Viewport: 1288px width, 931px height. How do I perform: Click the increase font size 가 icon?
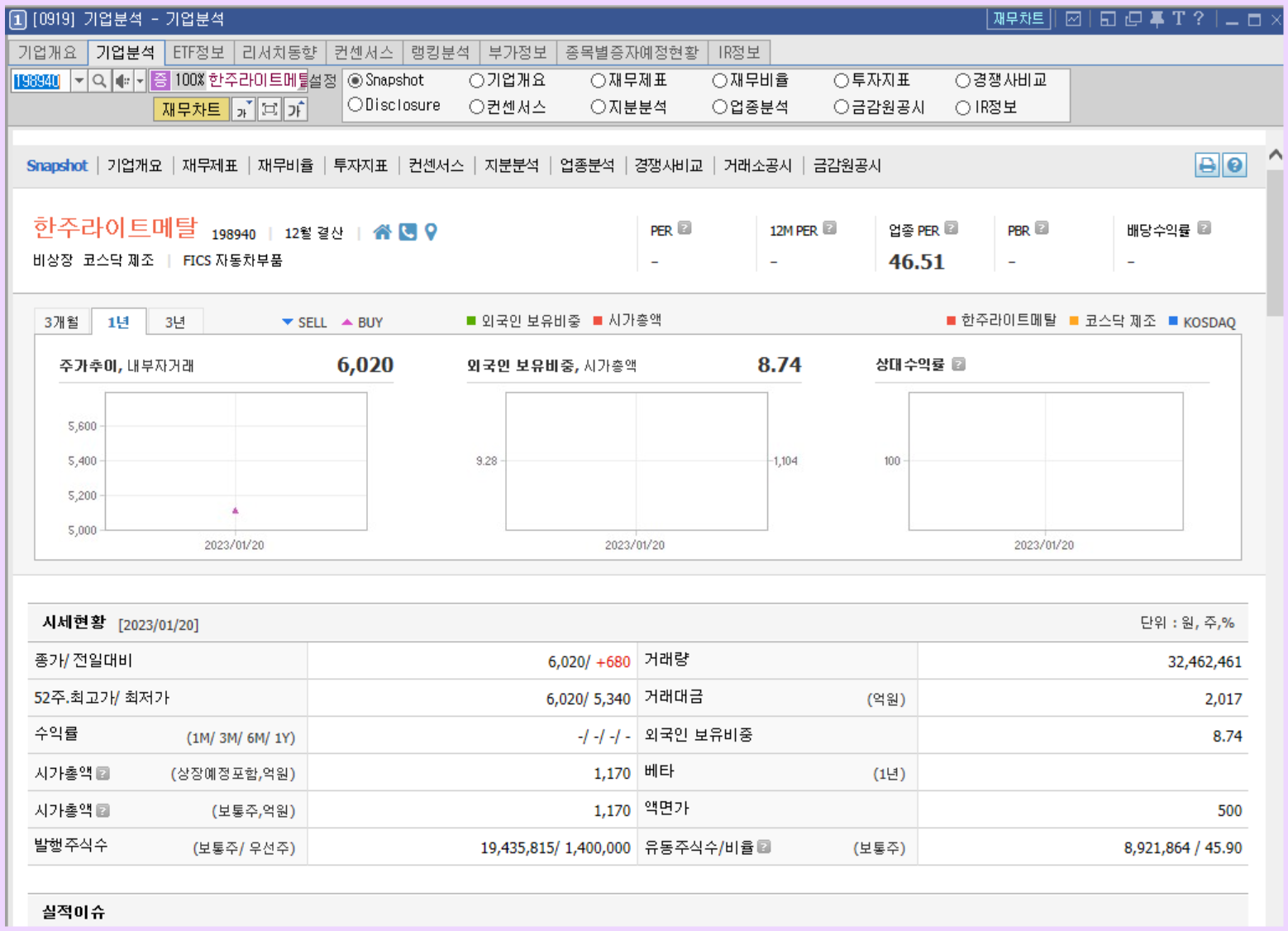pos(296,109)
